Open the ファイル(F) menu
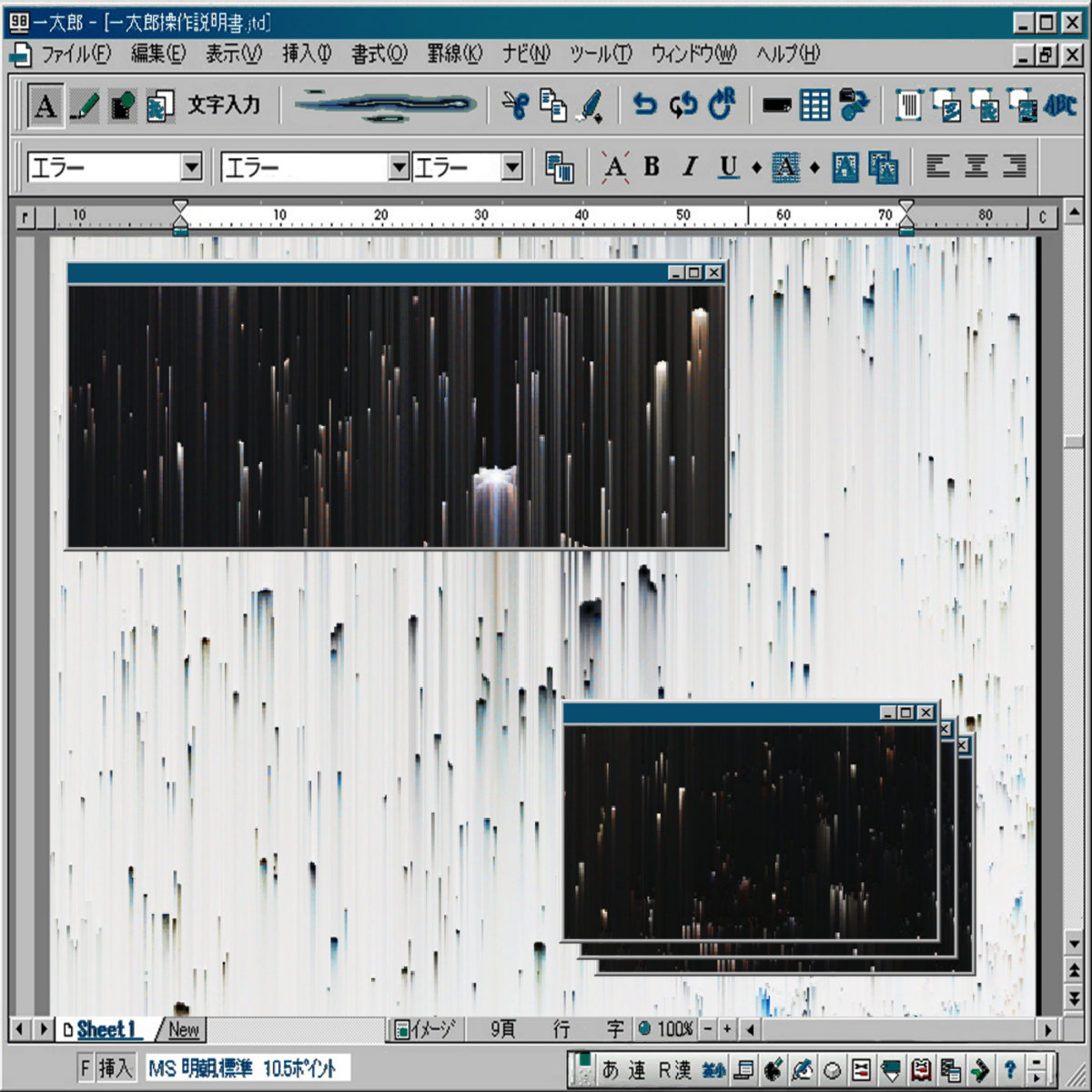This screenshot has width=1092, height=1092. click(x=75, y=55)
